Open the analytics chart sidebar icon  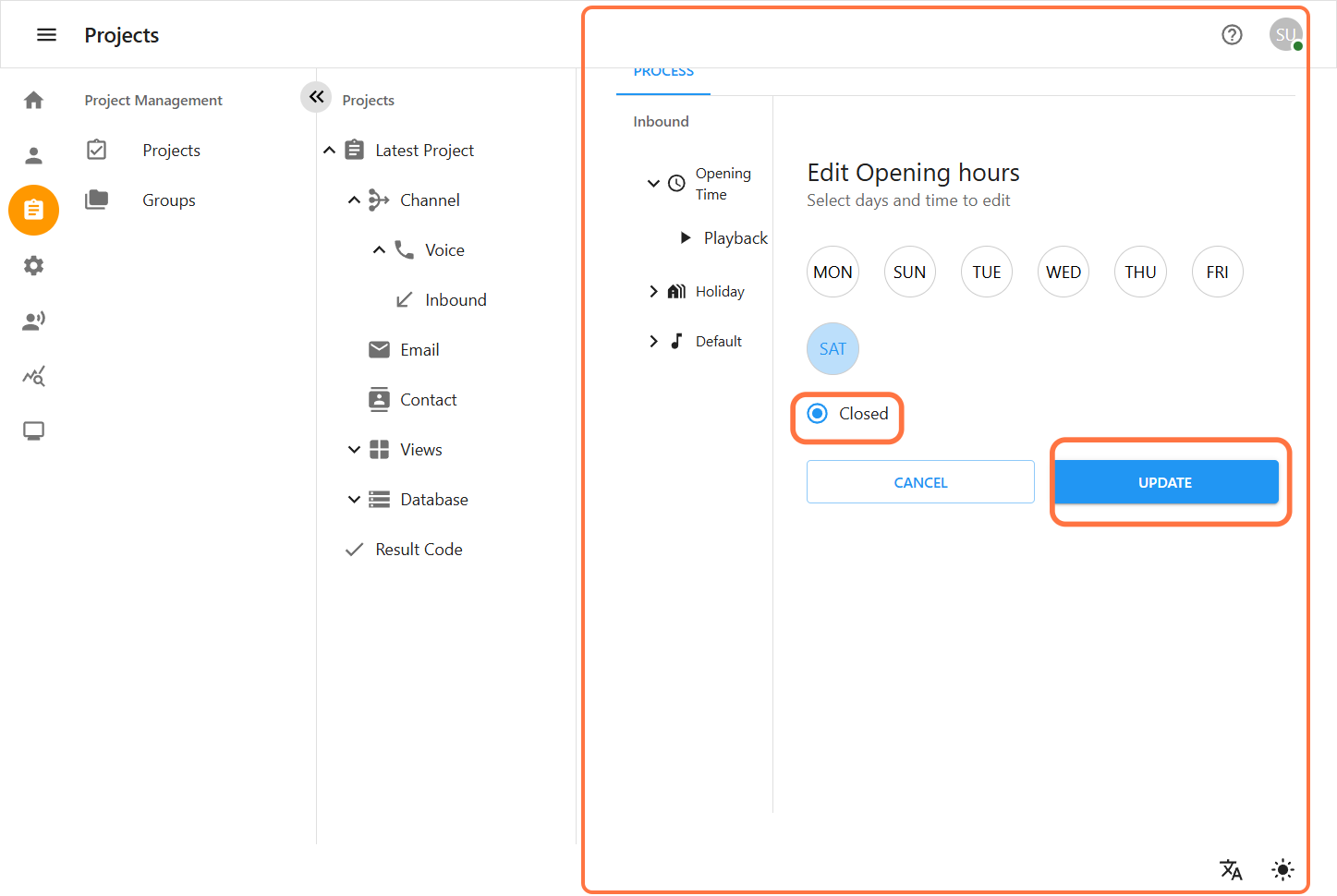pos(34,376)
